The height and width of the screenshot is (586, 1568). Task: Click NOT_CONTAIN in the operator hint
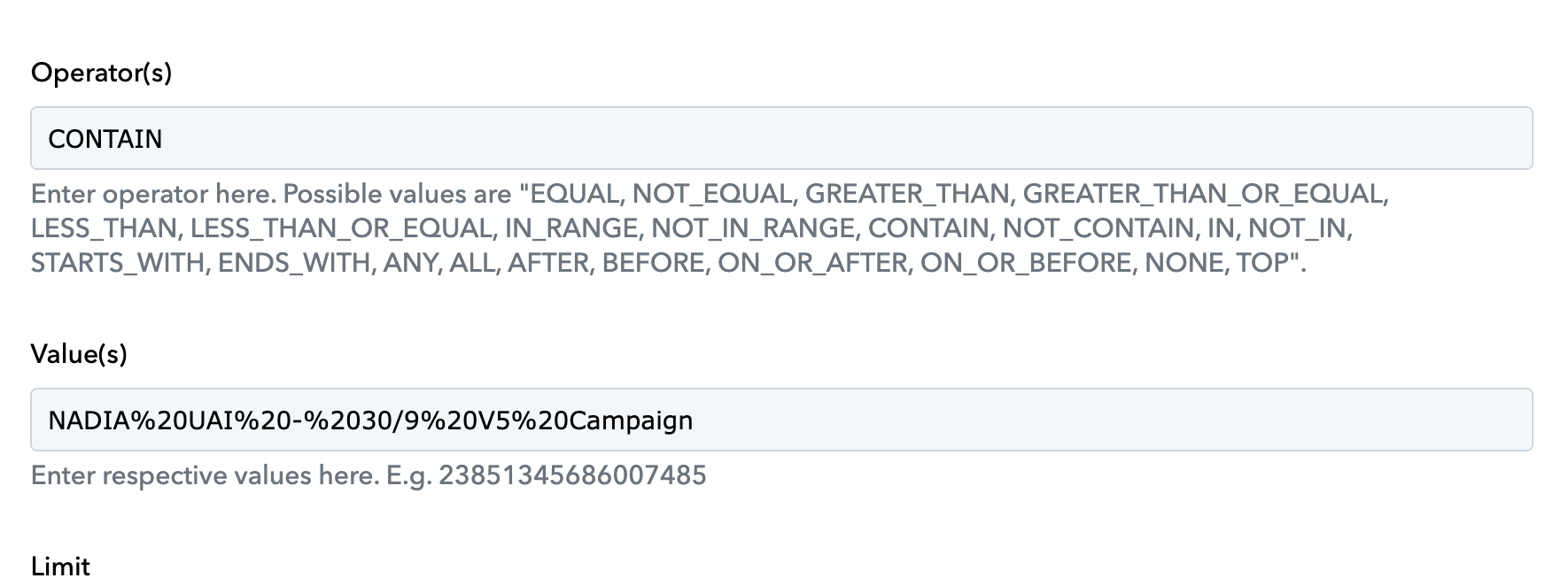point(1098,229)
